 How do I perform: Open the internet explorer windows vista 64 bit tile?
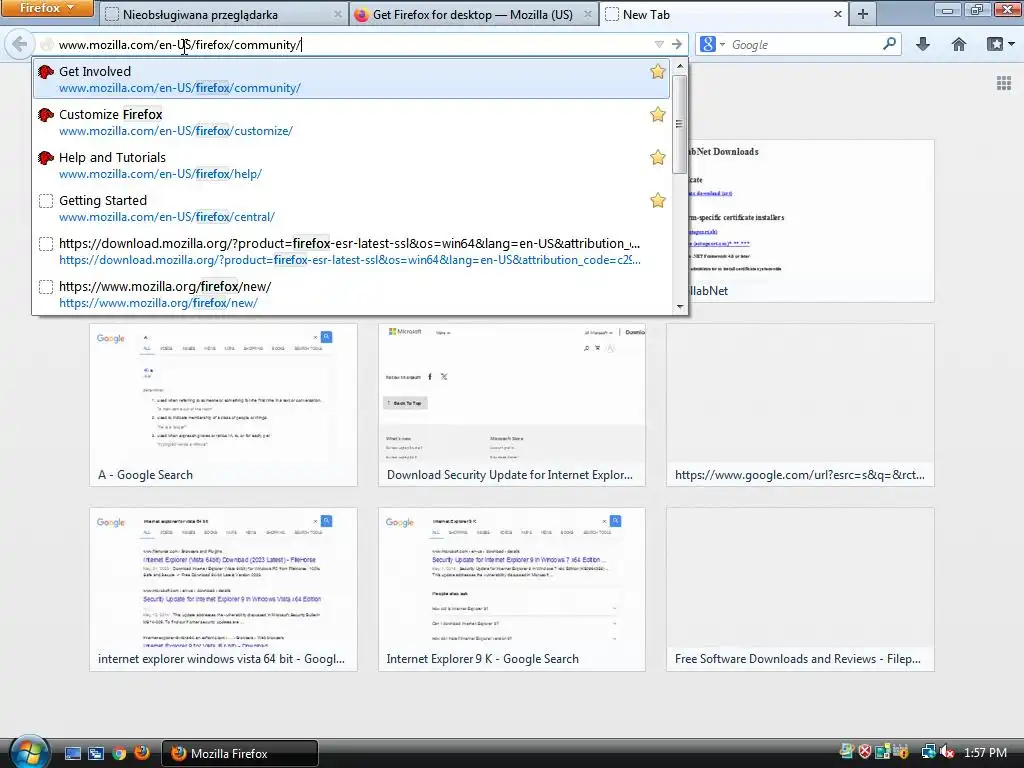tap(223, 589)
